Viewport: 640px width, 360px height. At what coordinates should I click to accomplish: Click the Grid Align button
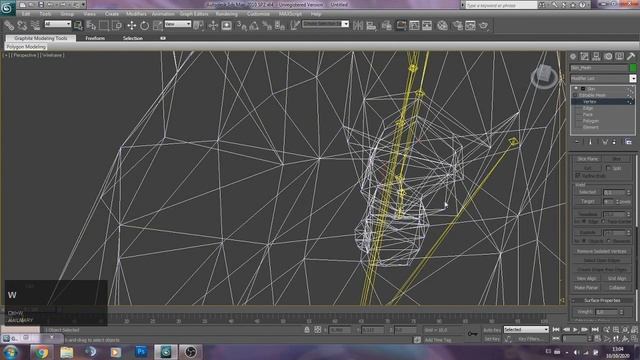coord(617,278)
